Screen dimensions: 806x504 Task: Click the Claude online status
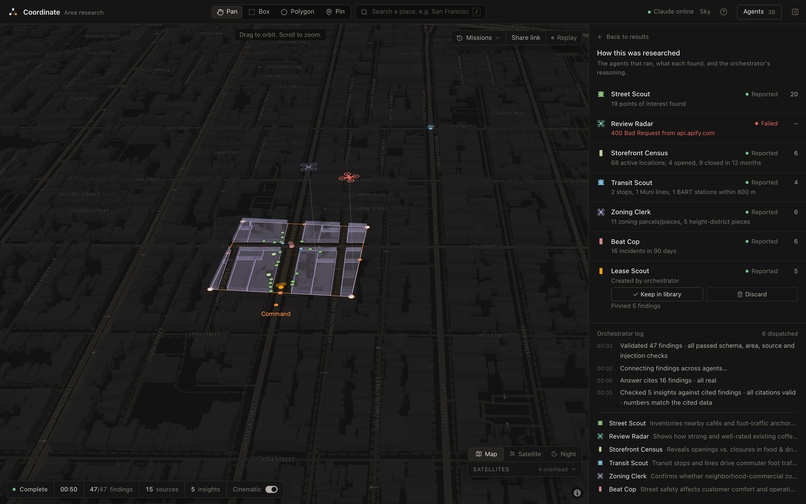click(670, 12)
